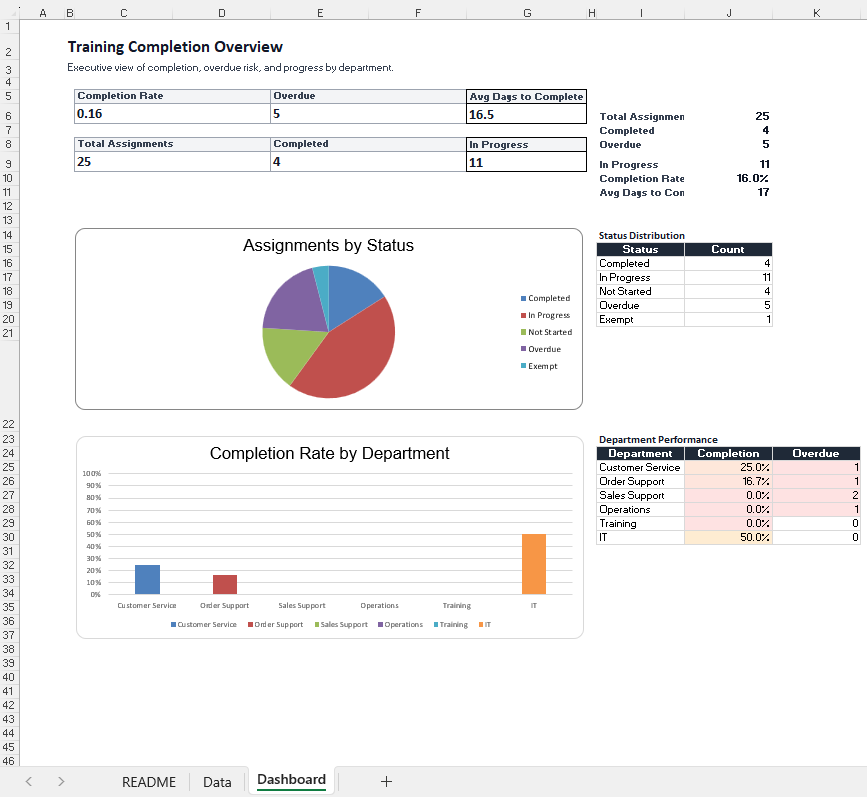
Task: Click the blue Customer Service bar in the chart
Action: (146, 580)
